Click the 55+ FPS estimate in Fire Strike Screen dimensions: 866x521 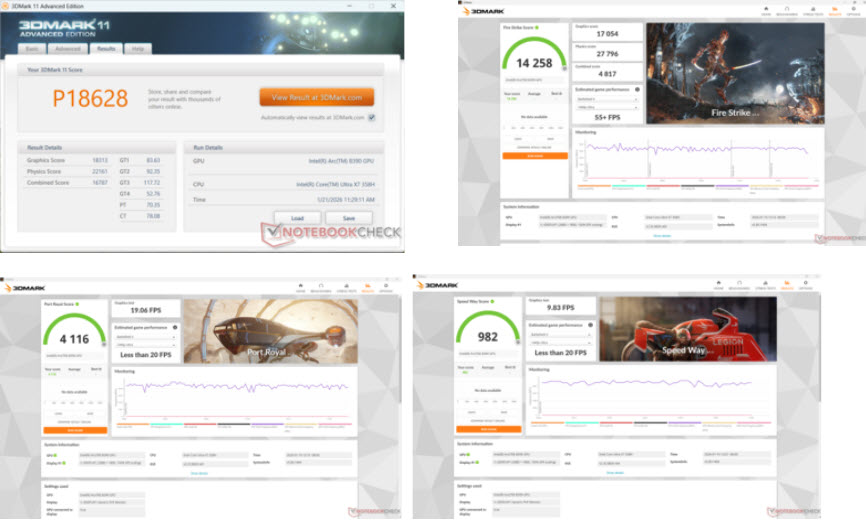click(607, 118)
